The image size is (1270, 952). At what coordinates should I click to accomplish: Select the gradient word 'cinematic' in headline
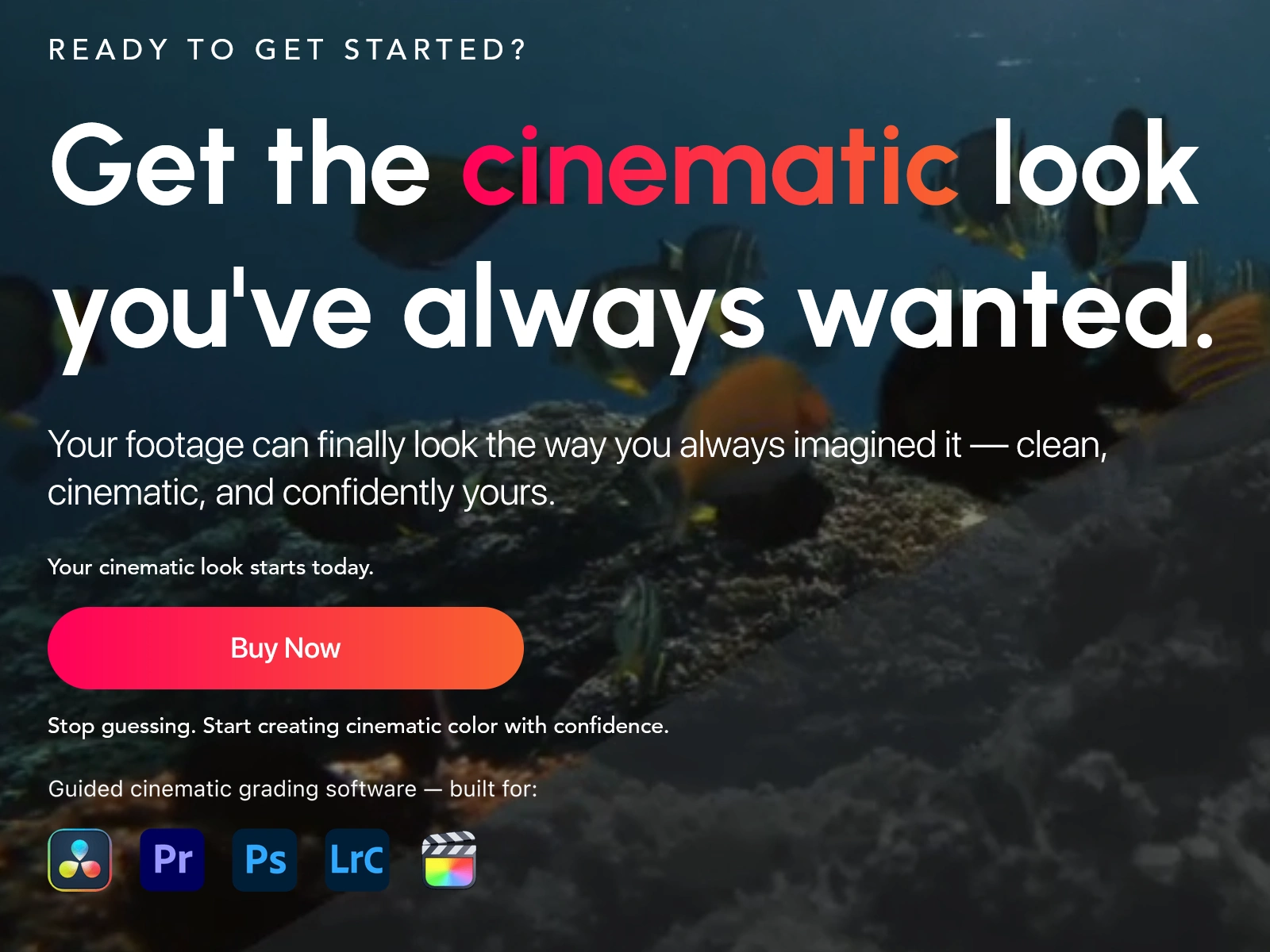[710, 165]
